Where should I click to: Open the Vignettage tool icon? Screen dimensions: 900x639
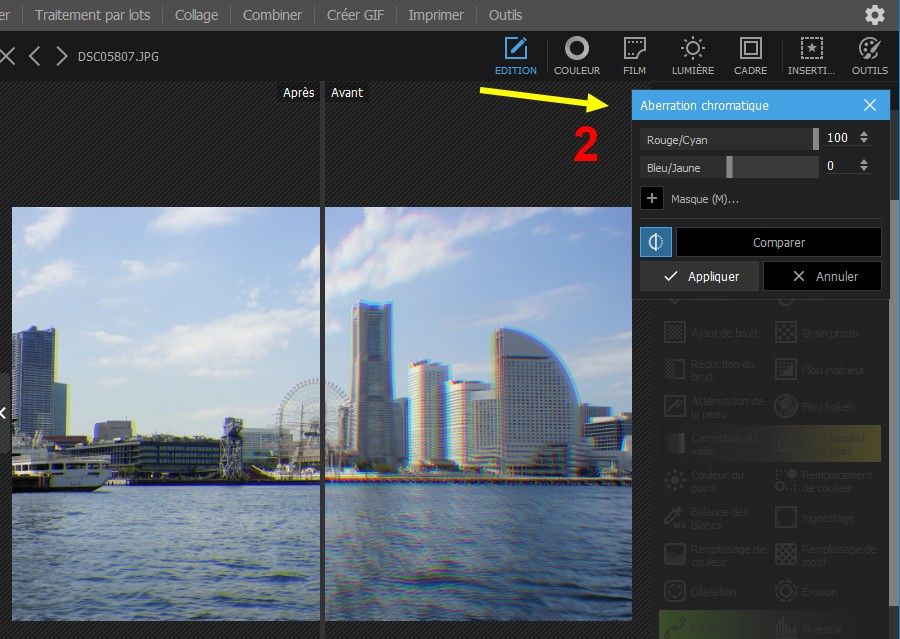pyautogui.click(x=786, y=517)
